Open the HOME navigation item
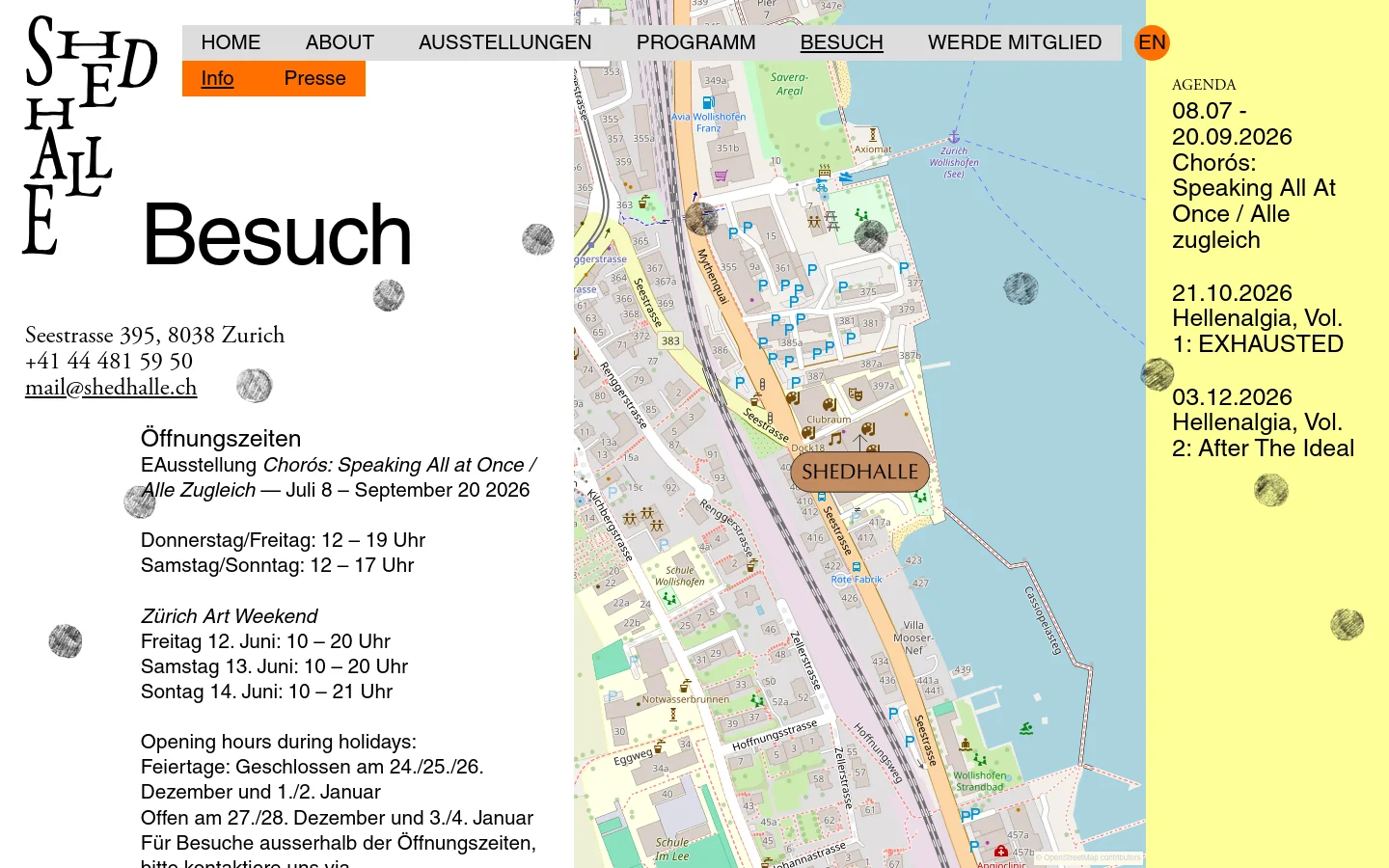Image resolution: width=1389 pixels, height=868 pixels. [x=231, y=42]
